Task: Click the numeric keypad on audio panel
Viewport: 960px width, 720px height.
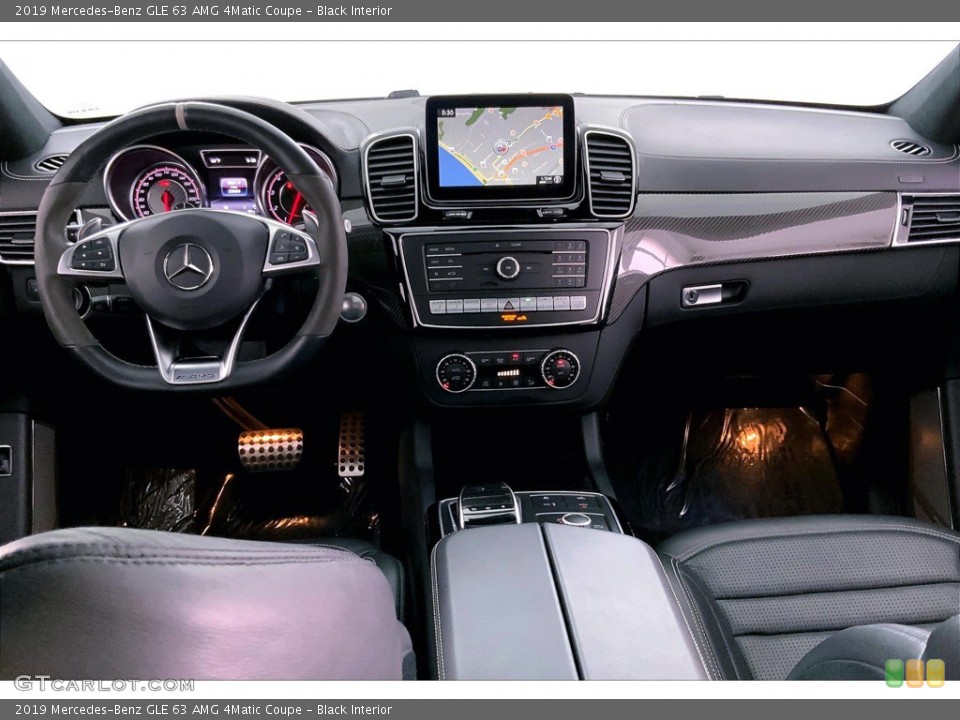Action: click(x=568, y=264)
